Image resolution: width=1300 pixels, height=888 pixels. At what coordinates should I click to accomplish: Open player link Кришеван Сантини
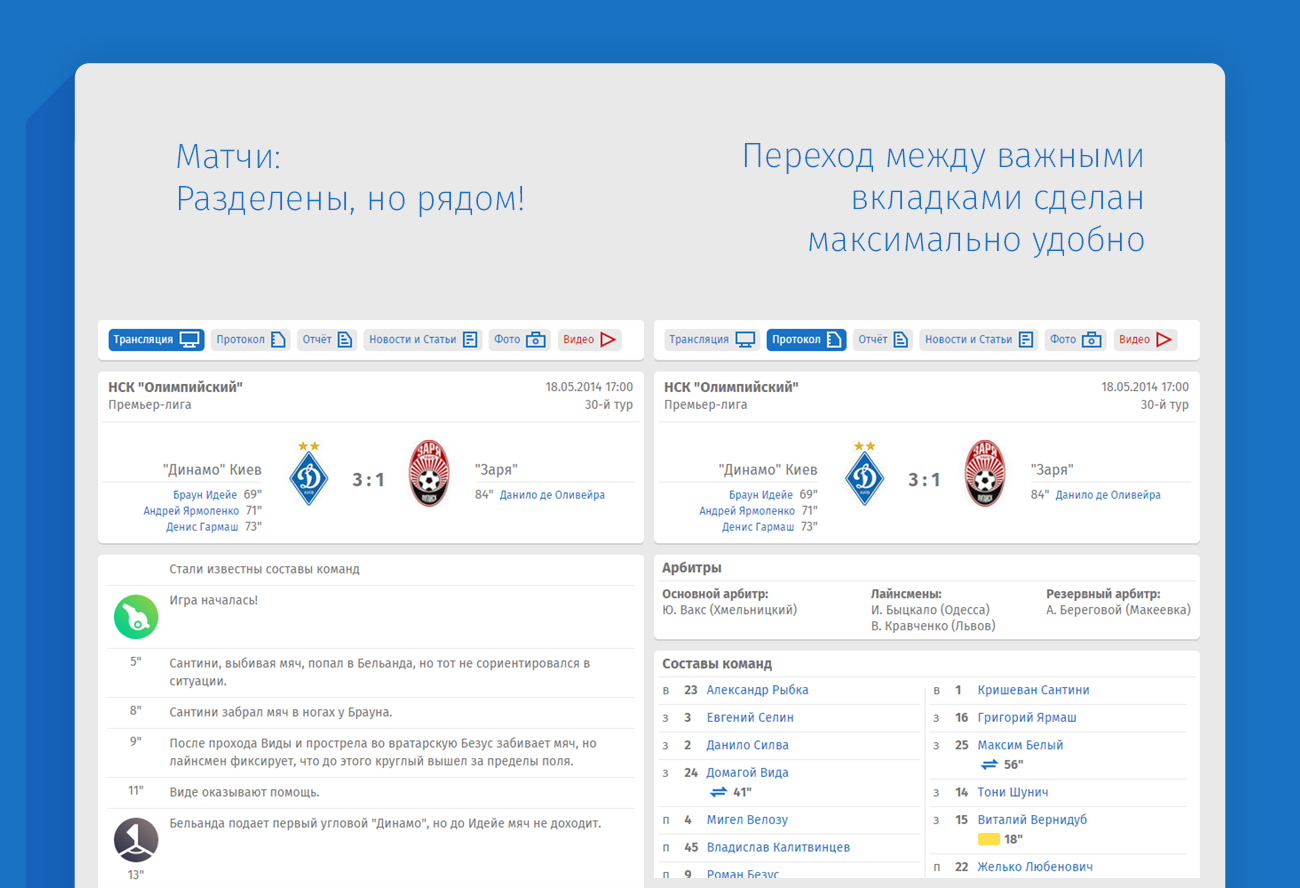pos(1033,690)
